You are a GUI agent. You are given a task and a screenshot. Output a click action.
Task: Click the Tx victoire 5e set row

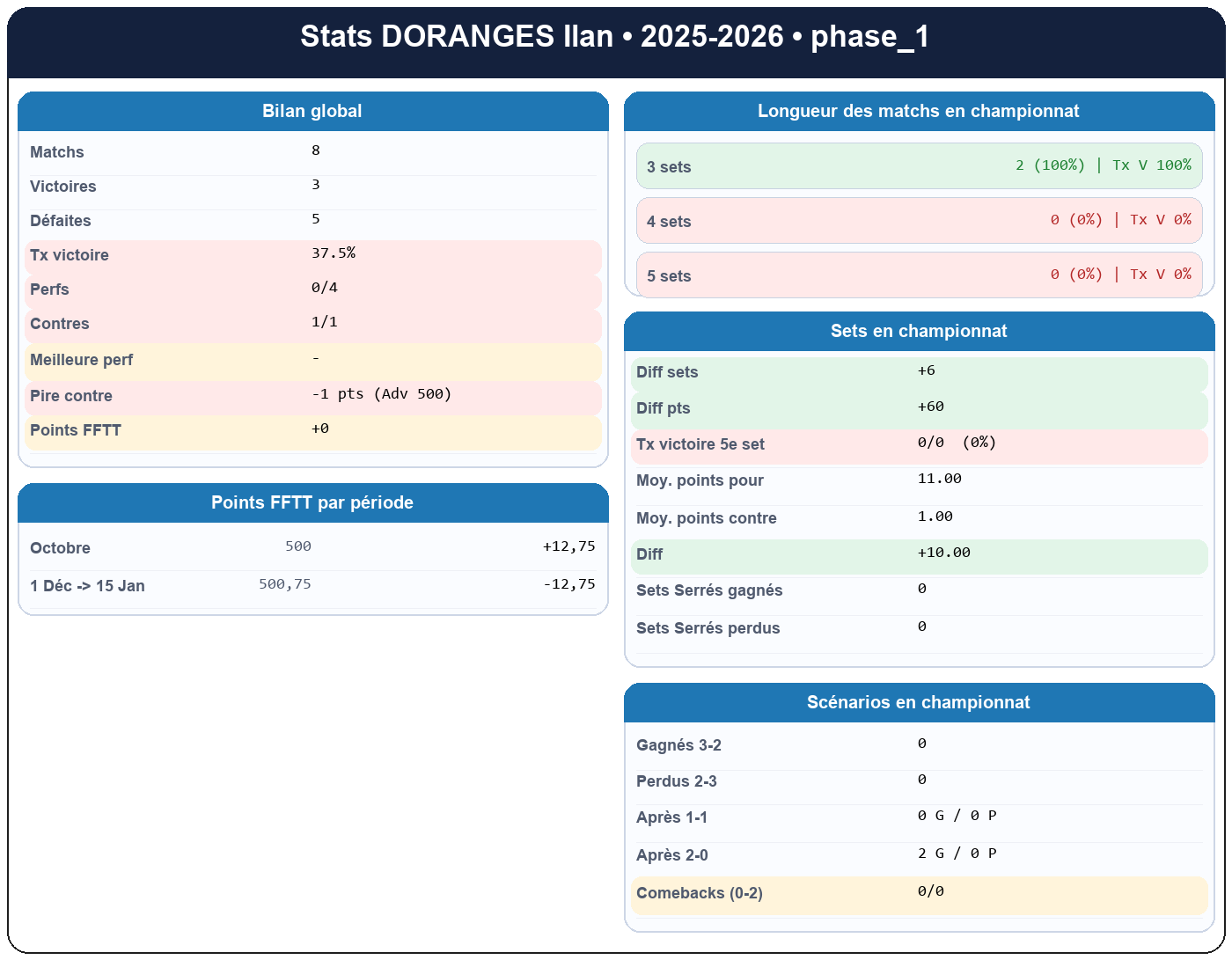[919, 444]
